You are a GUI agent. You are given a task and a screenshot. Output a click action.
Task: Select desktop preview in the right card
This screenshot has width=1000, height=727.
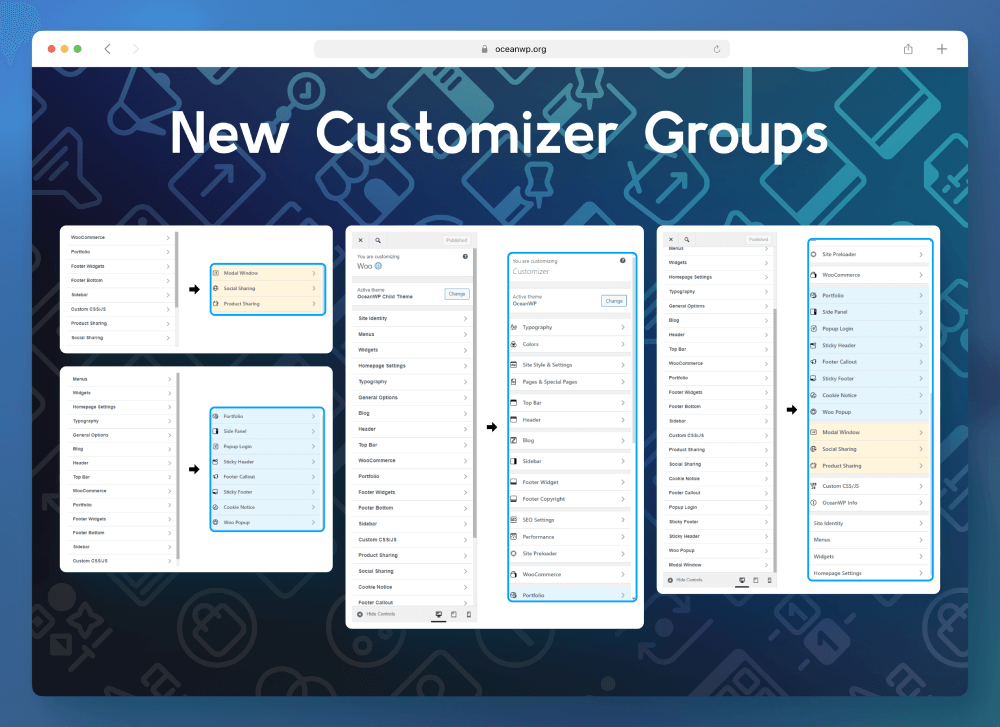pyautogui.click(x=742, y=580)
